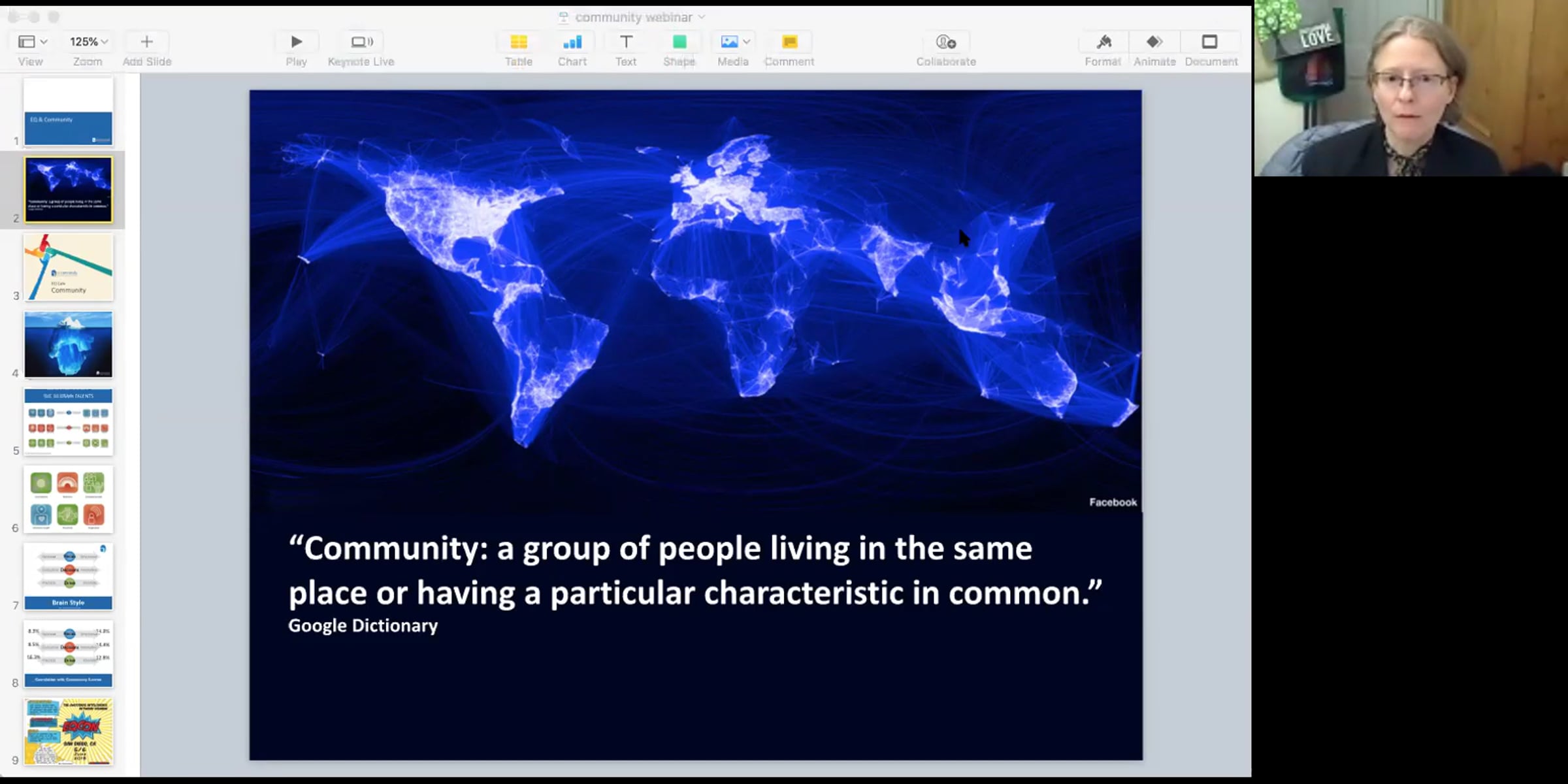Click the Add Slide plus button
The height and width of the screenshot is (784, 1568).
coord(147,42)
